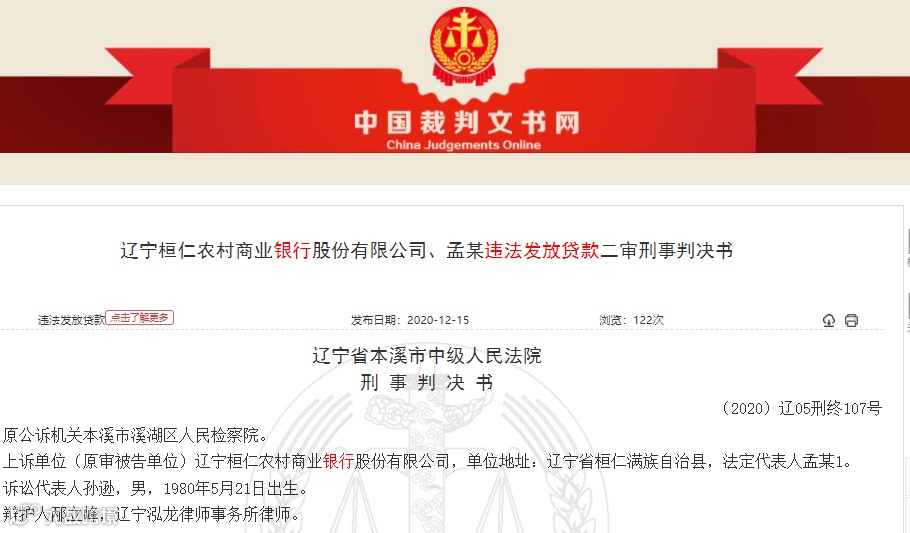910x533 pixels.
Task: Click the 辽宁省本溪市中级人民法院 court heading
Action: pos(427,355)
